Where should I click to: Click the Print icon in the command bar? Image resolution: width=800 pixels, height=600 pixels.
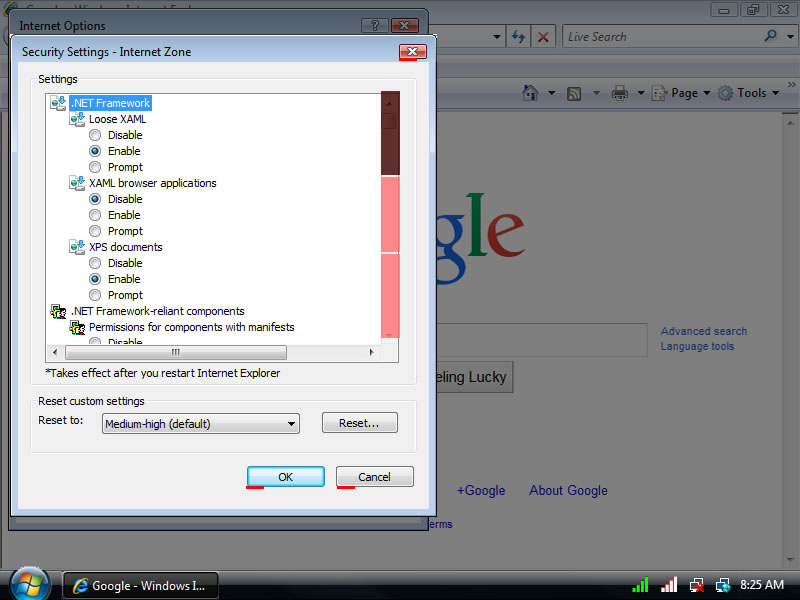click(619, 93)
